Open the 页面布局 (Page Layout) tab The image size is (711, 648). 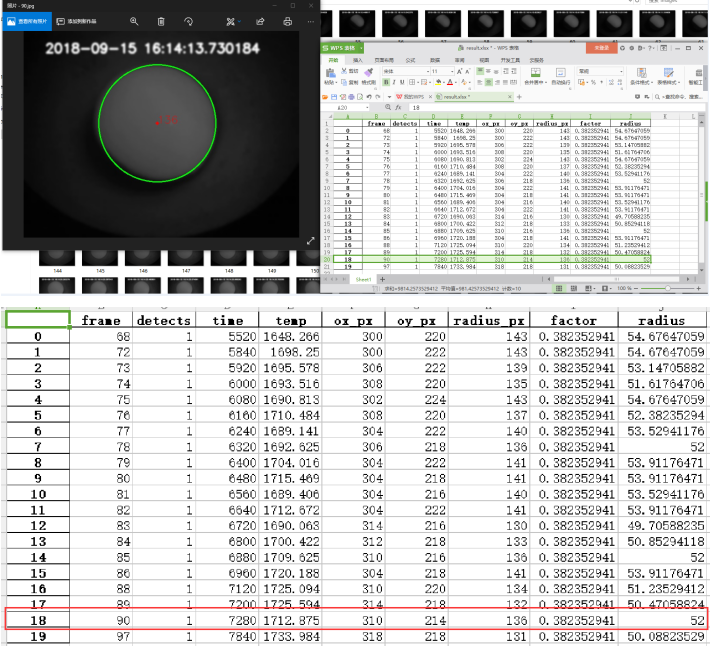coord(384,60)
